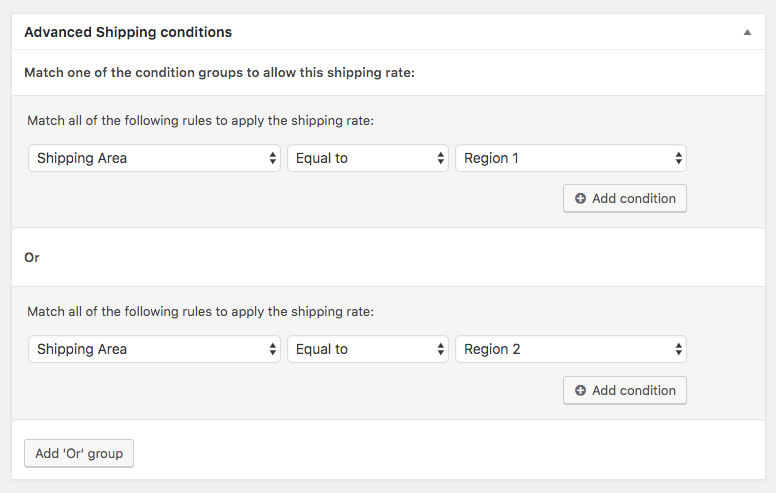
Task: Click the up-down arrows on first Shipping Area select
Action: (x=272, y=158)
